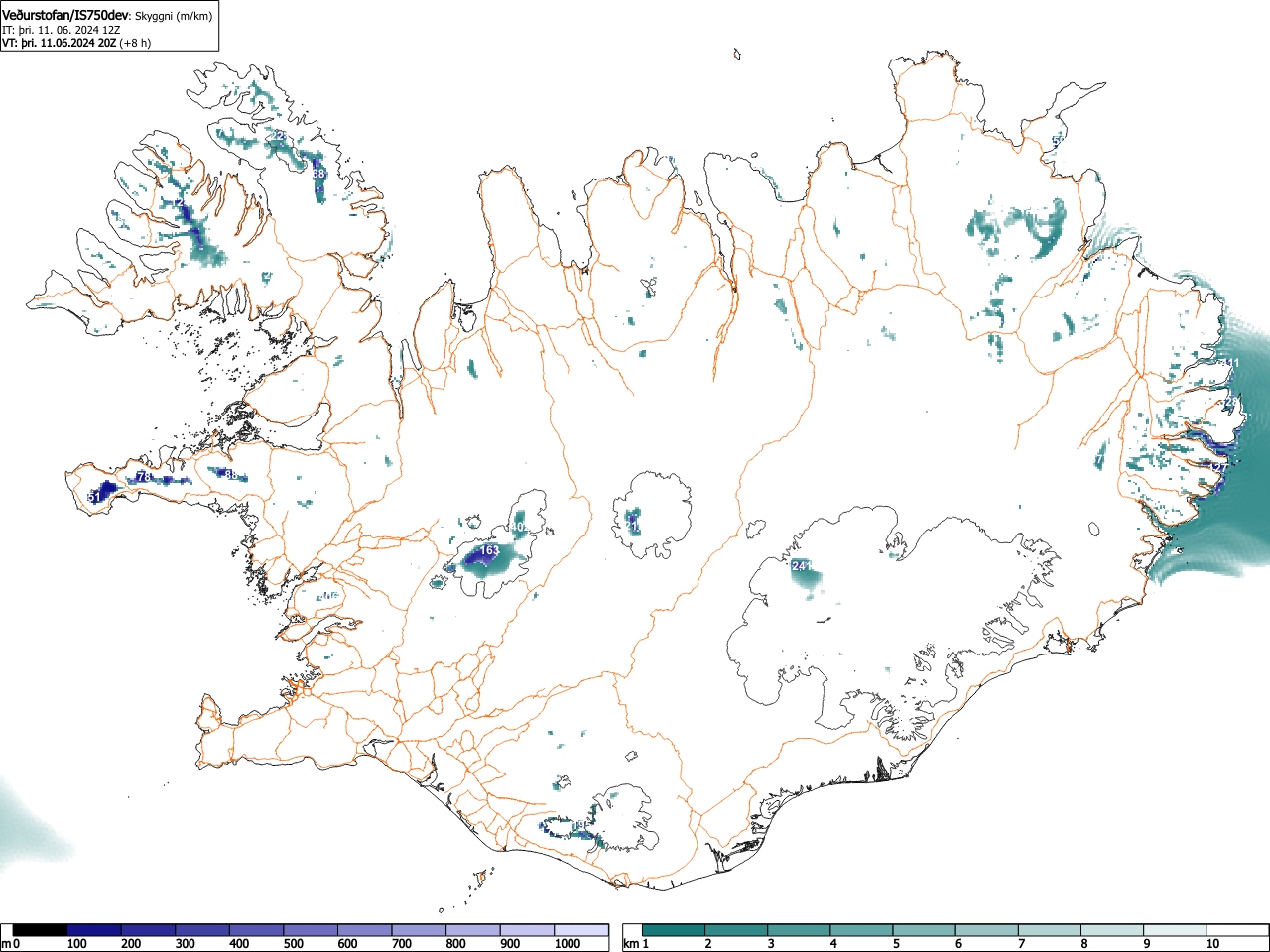
Task: Pick the 300–400 m legend color block
Action: click(202, 930)
